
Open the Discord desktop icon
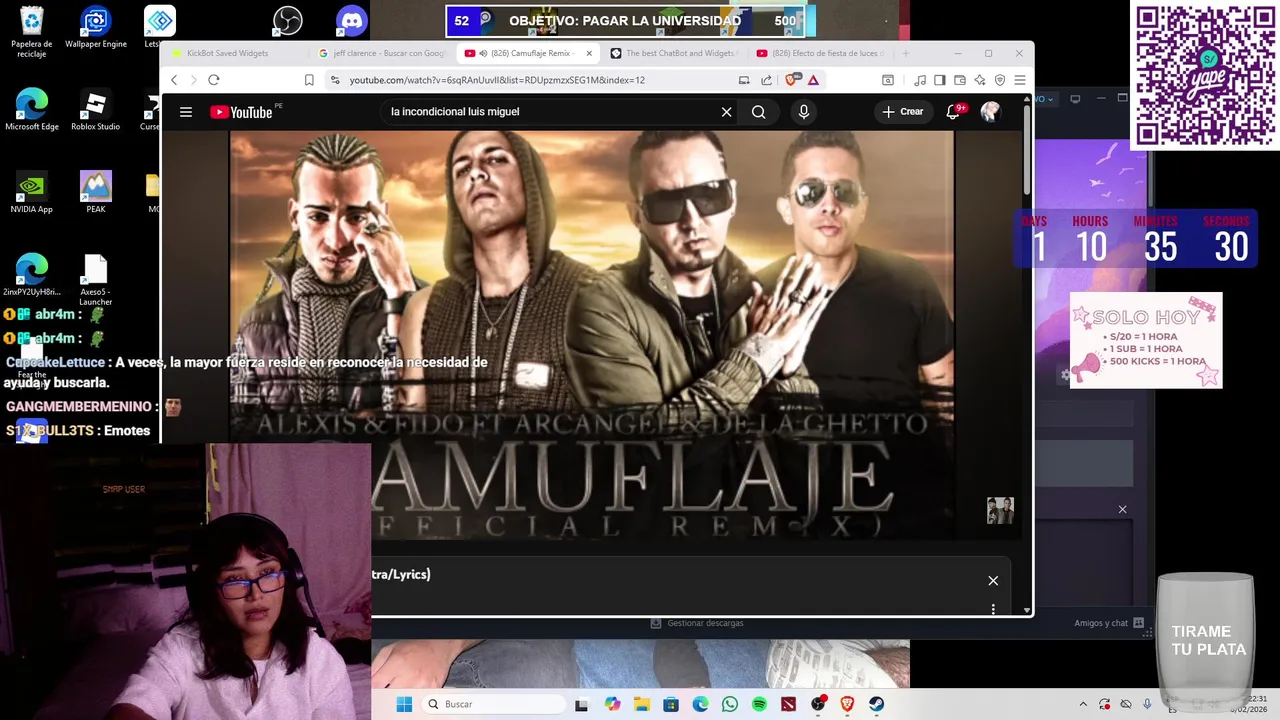(x=352, y=21)
